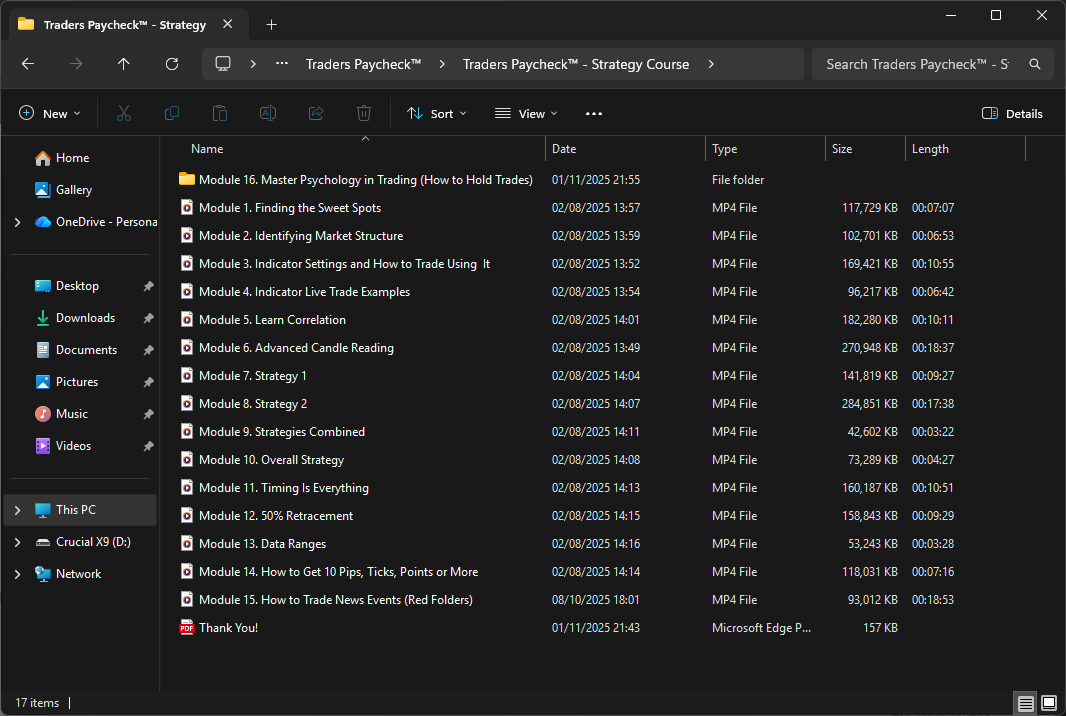Viewport: 1066px width, 716px height.
Task: Open a new File Explorer tab
Action: [x=271, y=25]
